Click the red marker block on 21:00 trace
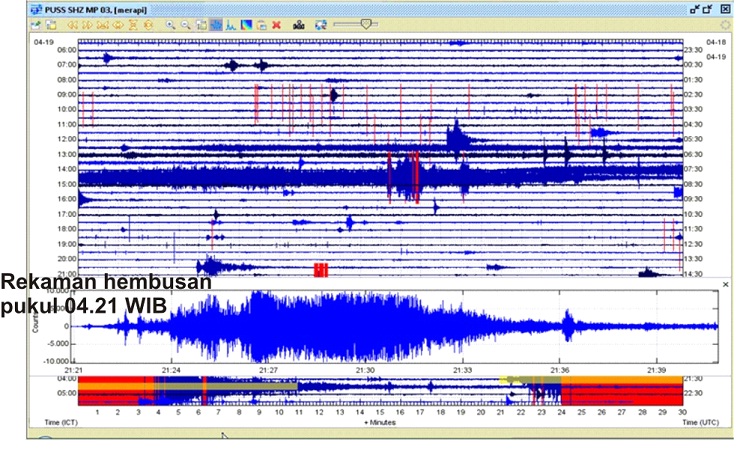750x460 pixels. (x=321, y=270)
